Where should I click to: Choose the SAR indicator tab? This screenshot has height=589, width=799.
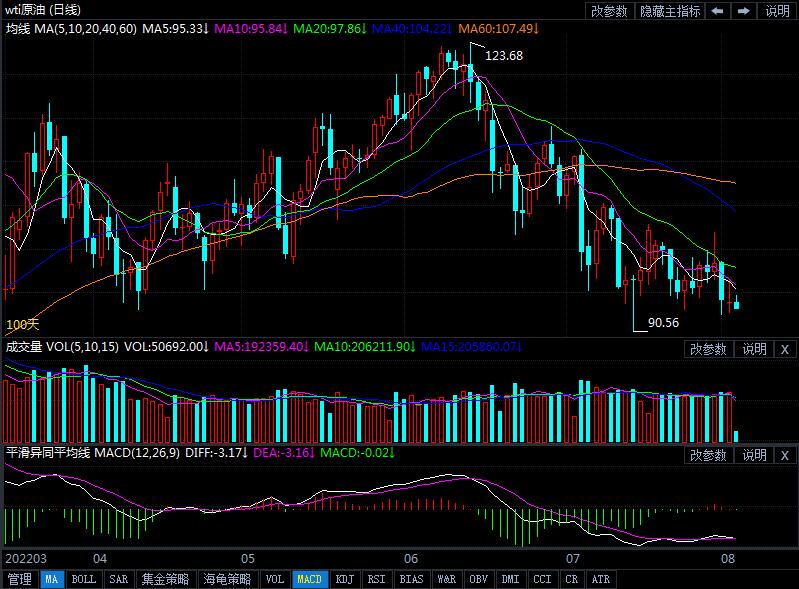pyautogui.click(x=118, y=579)
